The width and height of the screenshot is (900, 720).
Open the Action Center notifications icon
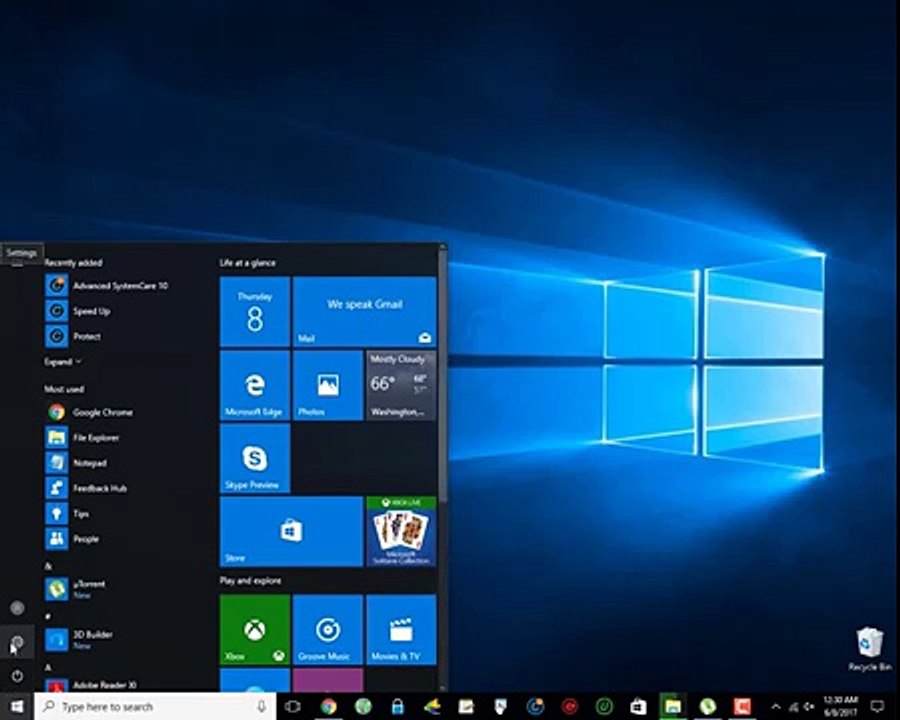tap(878, 706)
